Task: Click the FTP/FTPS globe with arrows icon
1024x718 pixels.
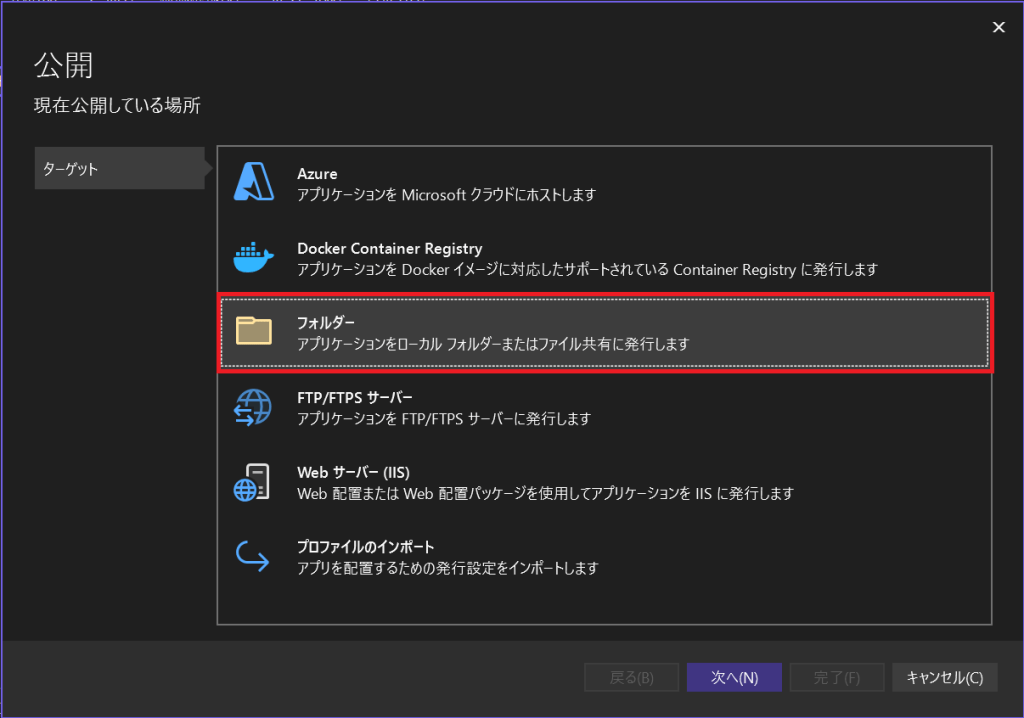Action: [253, 407]
